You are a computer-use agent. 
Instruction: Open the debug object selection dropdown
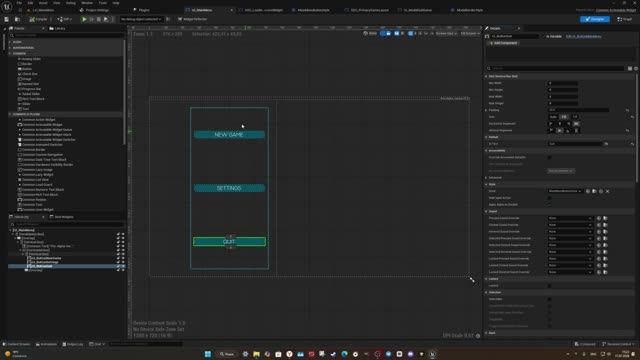click(141, 19)
